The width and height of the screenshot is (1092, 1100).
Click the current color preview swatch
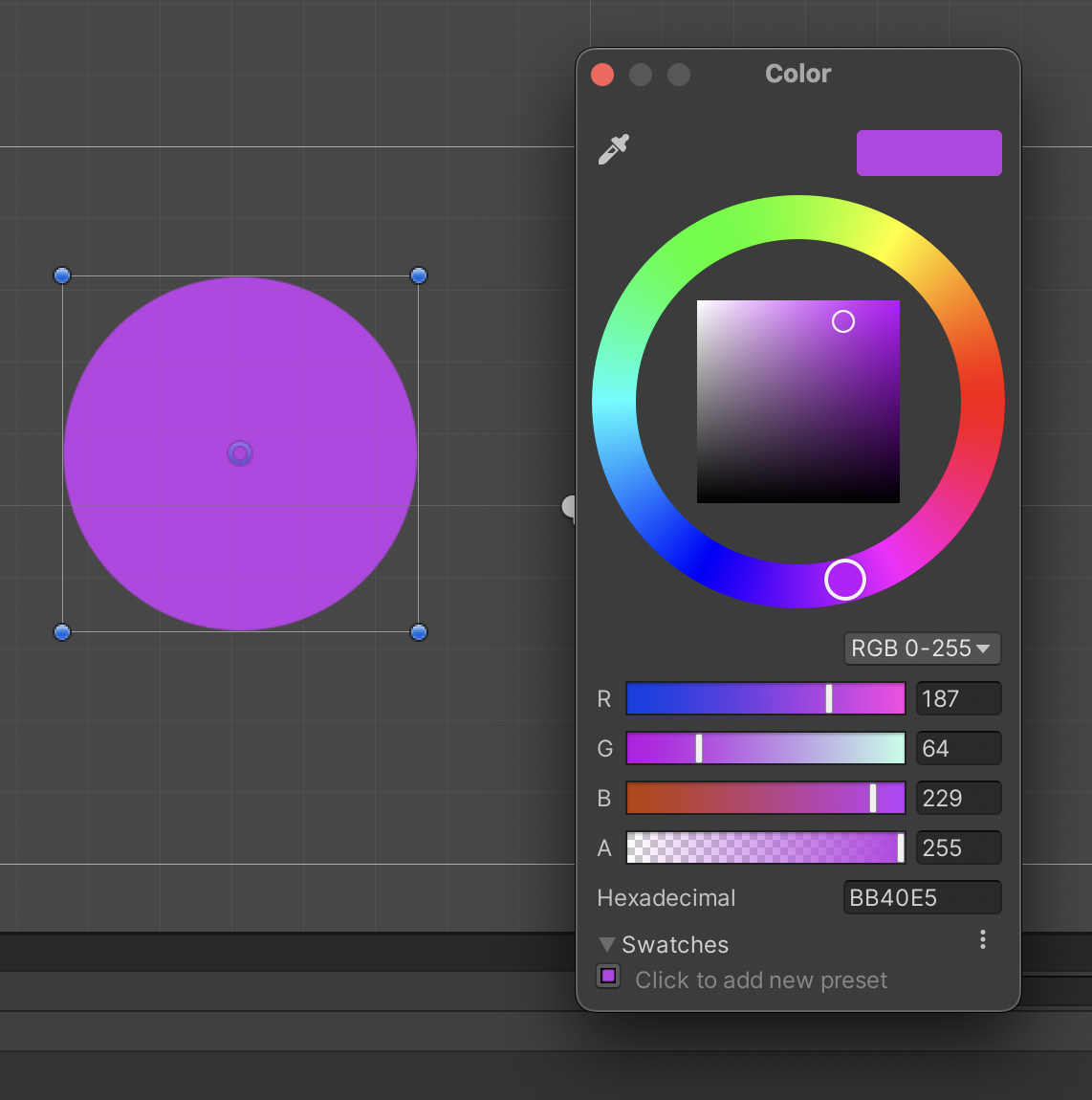[x=928, y=153]
